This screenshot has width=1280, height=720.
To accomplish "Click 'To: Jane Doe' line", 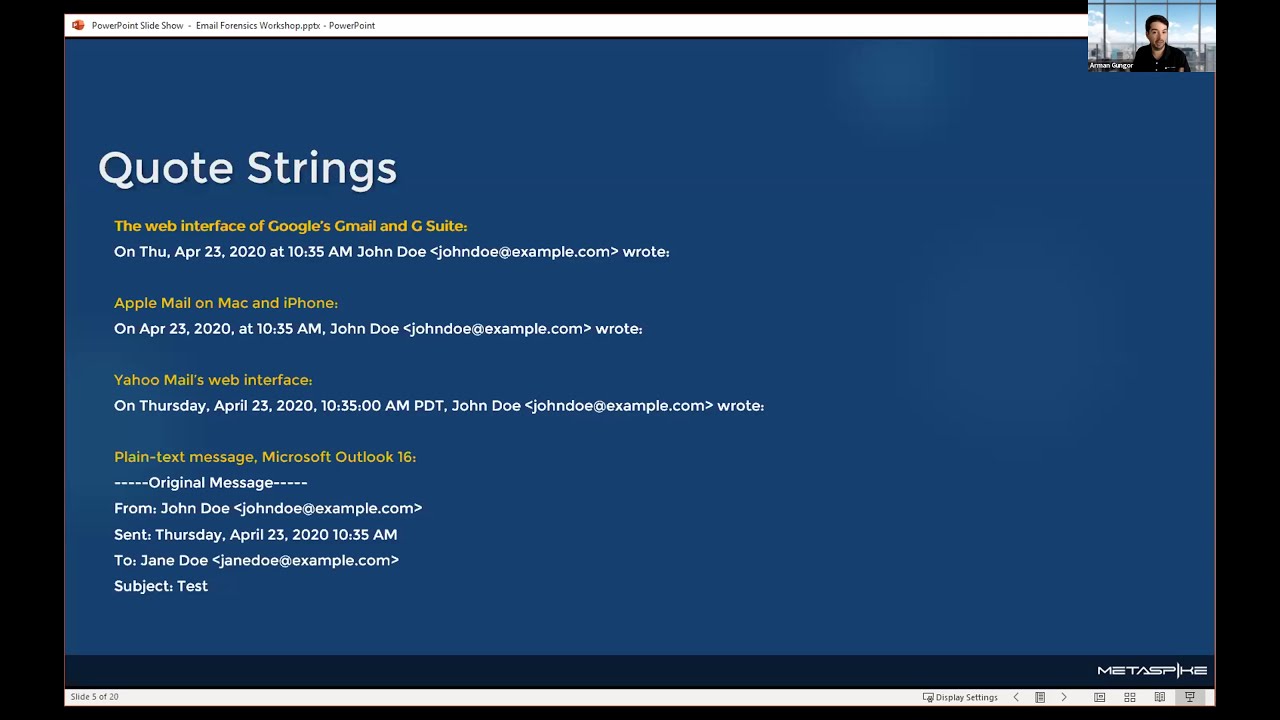I will (256, 560).
